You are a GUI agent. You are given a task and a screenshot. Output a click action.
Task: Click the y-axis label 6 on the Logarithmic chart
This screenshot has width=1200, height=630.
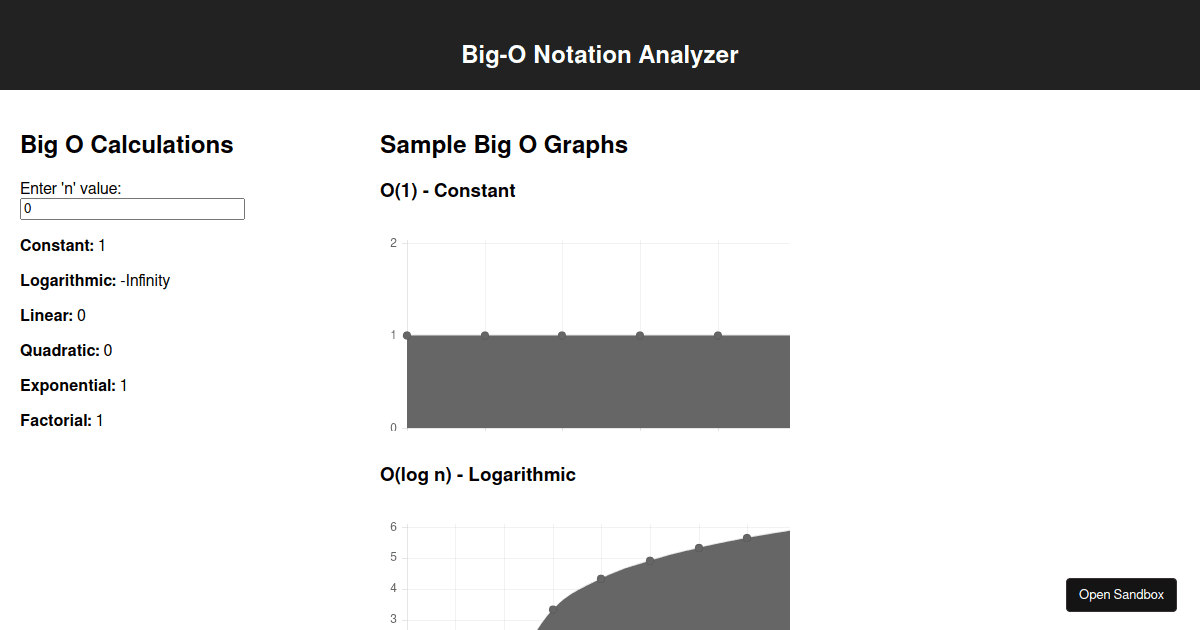tap(393, 527)
